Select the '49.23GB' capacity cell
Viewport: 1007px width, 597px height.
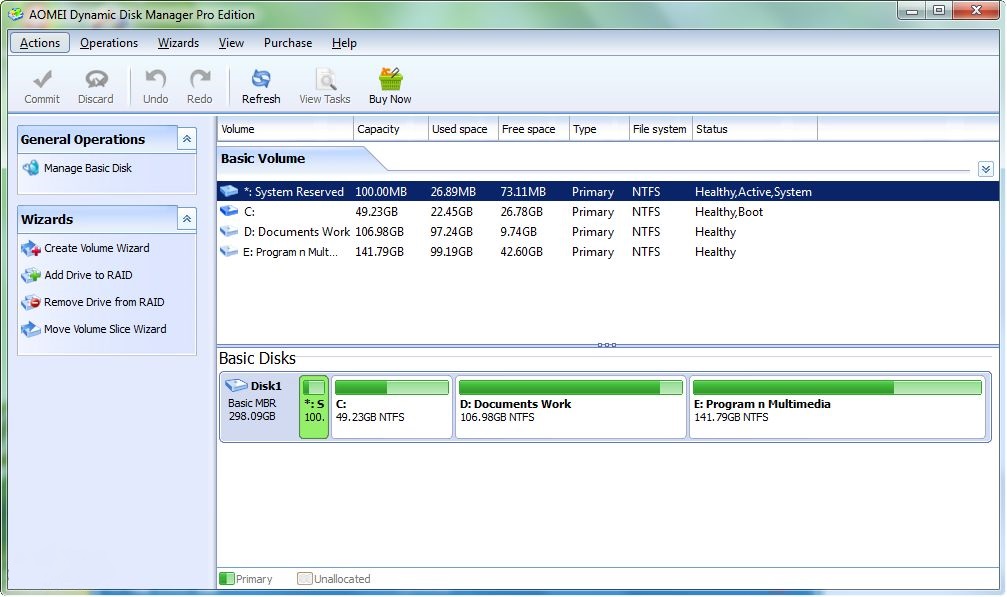point(376,212)
